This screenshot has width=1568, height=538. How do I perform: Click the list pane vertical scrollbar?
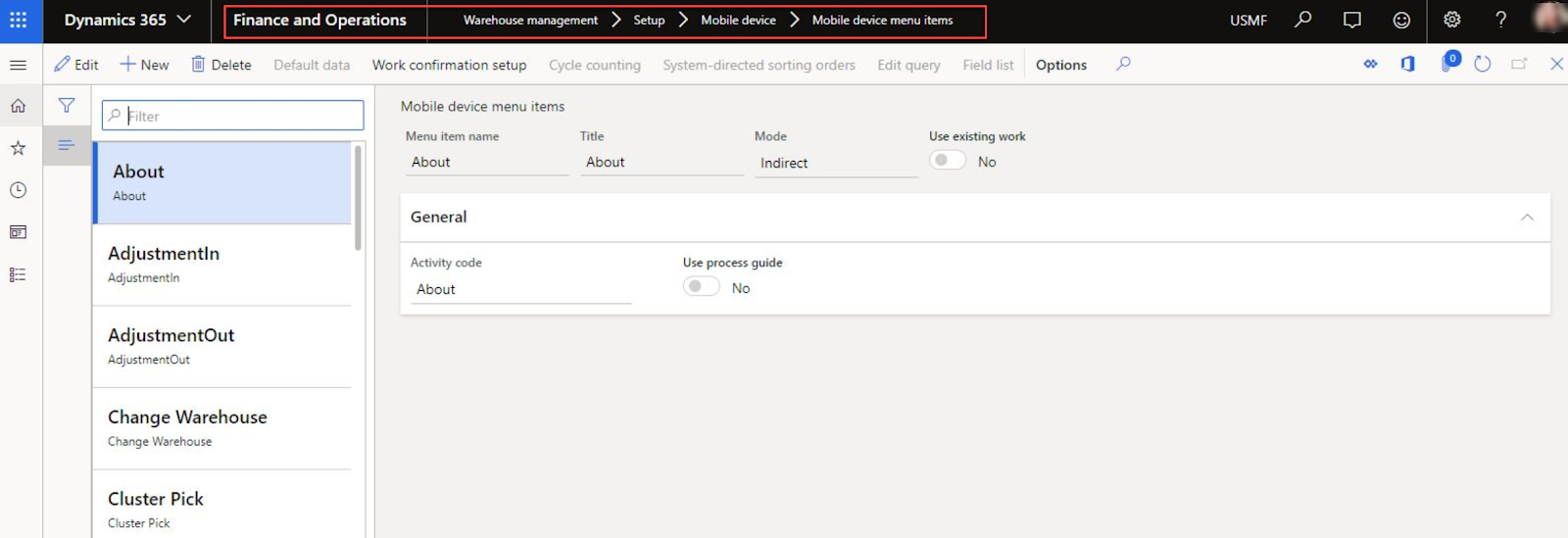[359, 198]
